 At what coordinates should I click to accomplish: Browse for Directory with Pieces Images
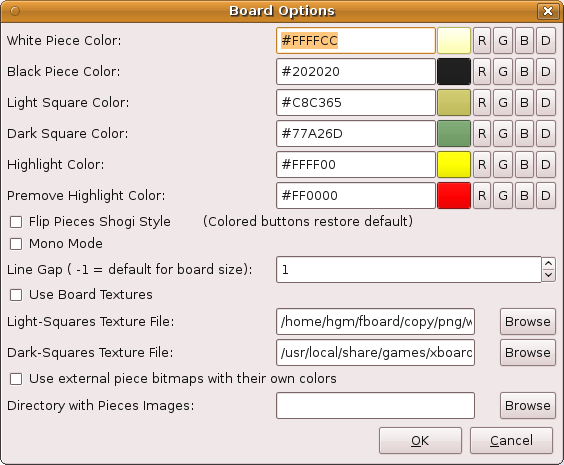coord(528,406)
